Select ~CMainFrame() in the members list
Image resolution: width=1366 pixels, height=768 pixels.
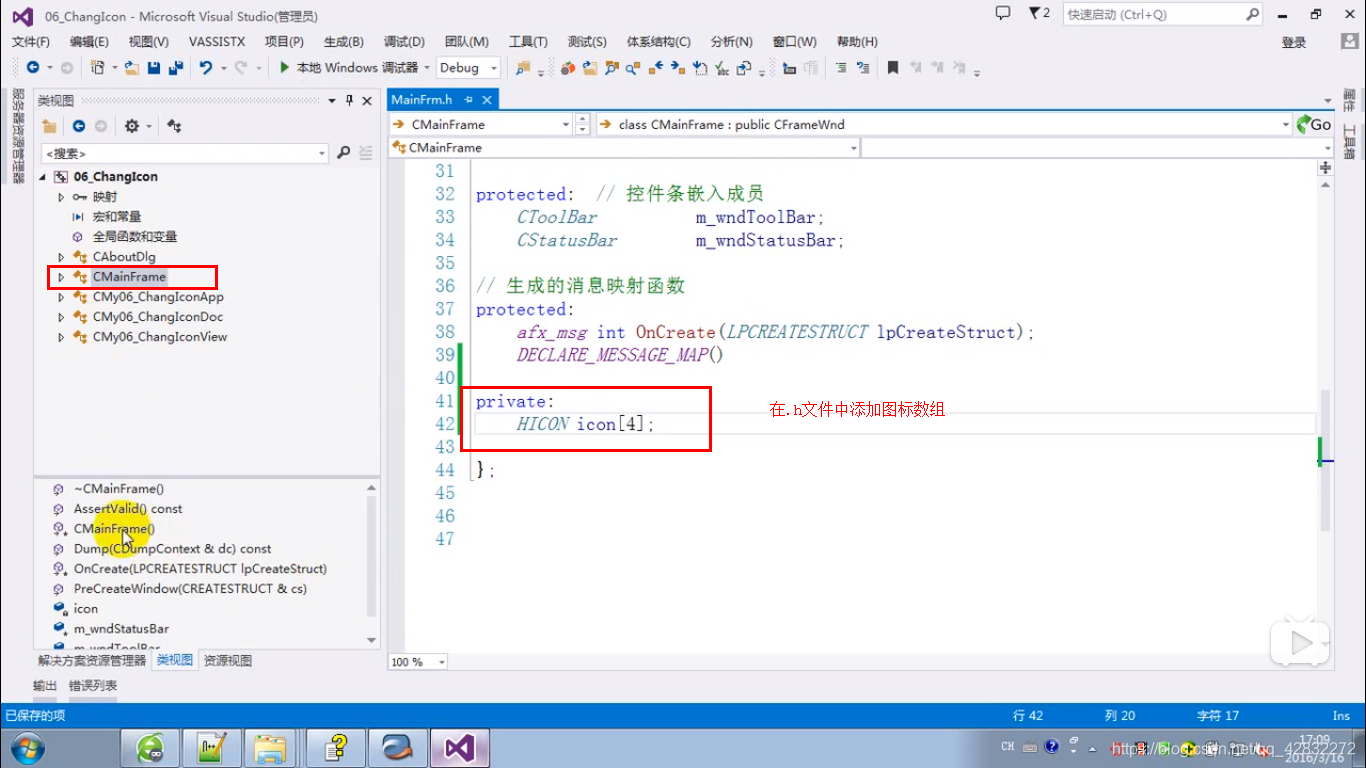click(x=118, y=489)
